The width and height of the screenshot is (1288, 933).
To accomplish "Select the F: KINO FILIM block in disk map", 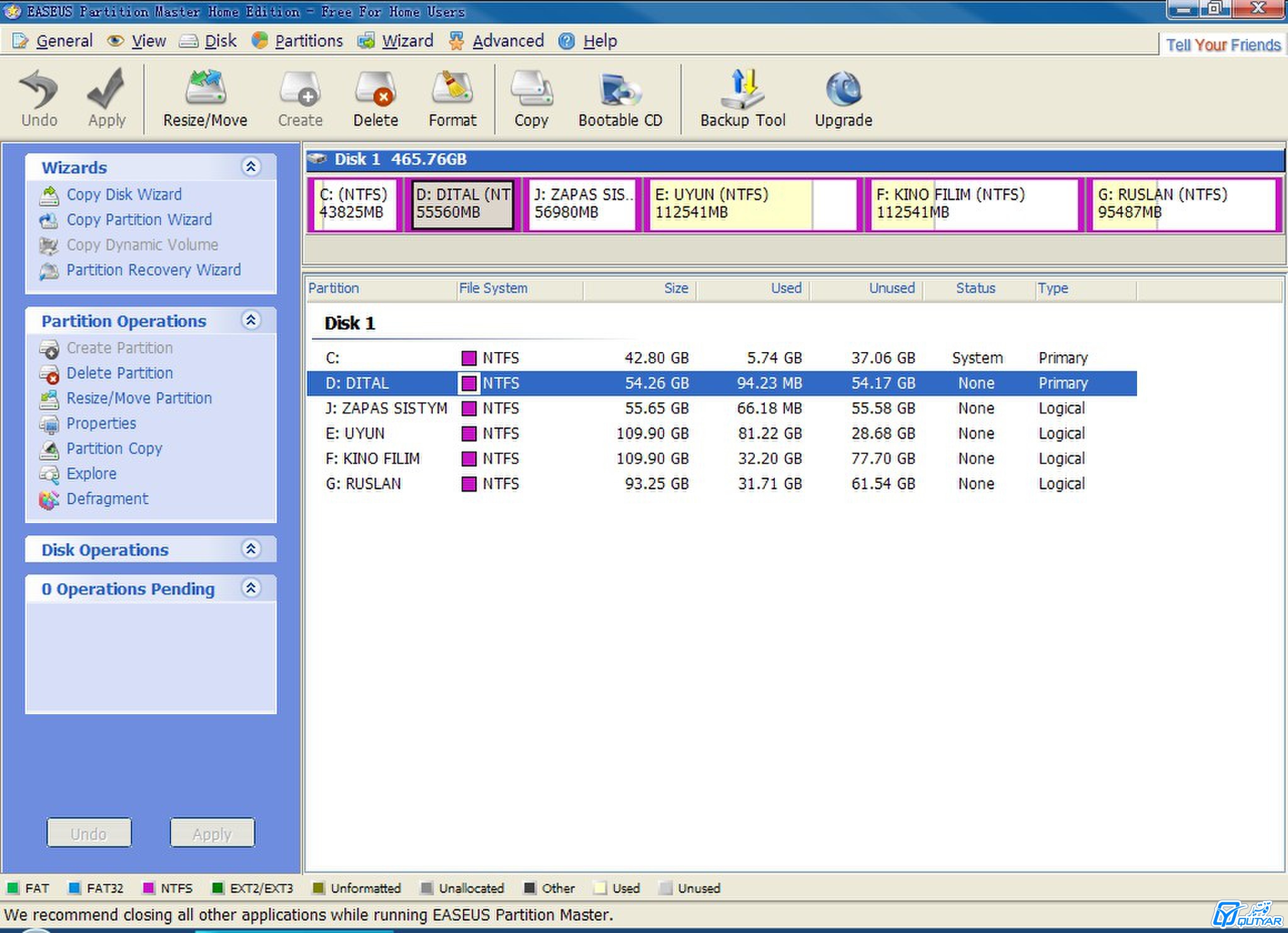I will [x=975, y=204].
